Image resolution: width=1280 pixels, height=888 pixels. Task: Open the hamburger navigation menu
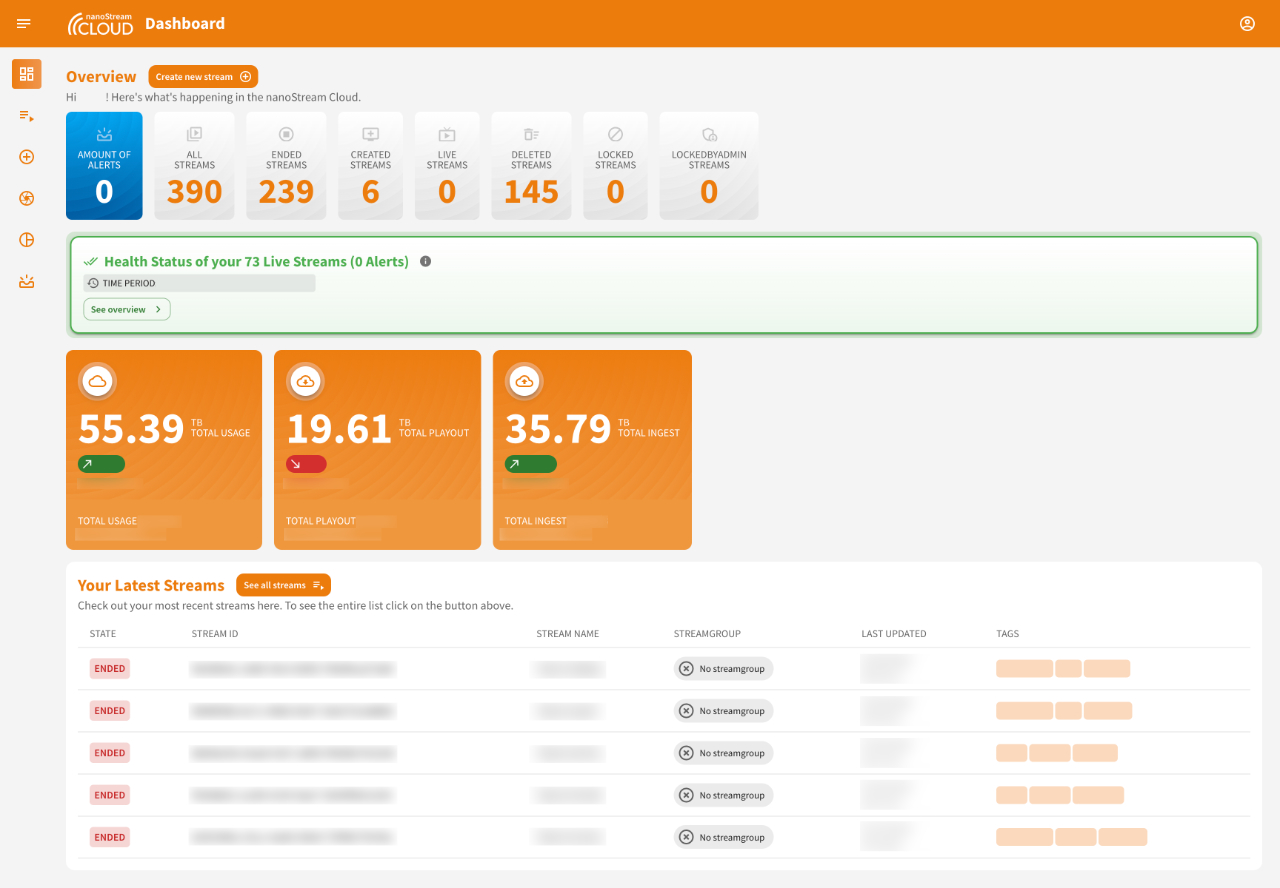click(24, 23)
